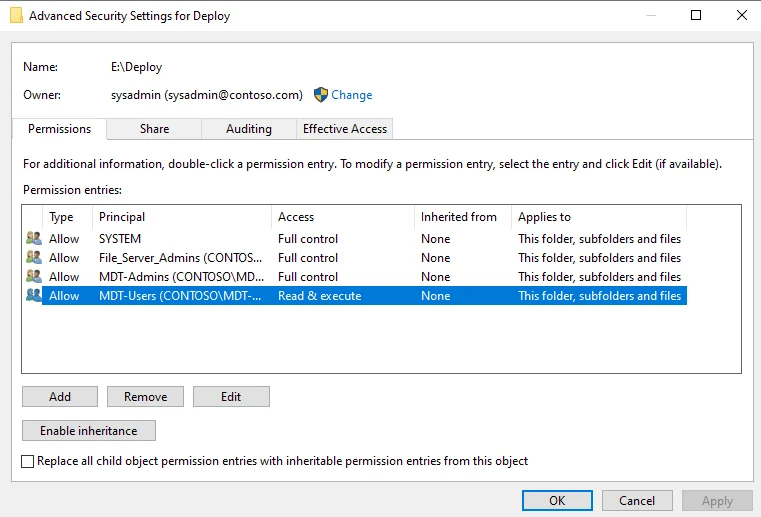Click the folder icon in the title bar
Image resolution: width=761 pixels, height=517 pixels.
tap(16, 16)
